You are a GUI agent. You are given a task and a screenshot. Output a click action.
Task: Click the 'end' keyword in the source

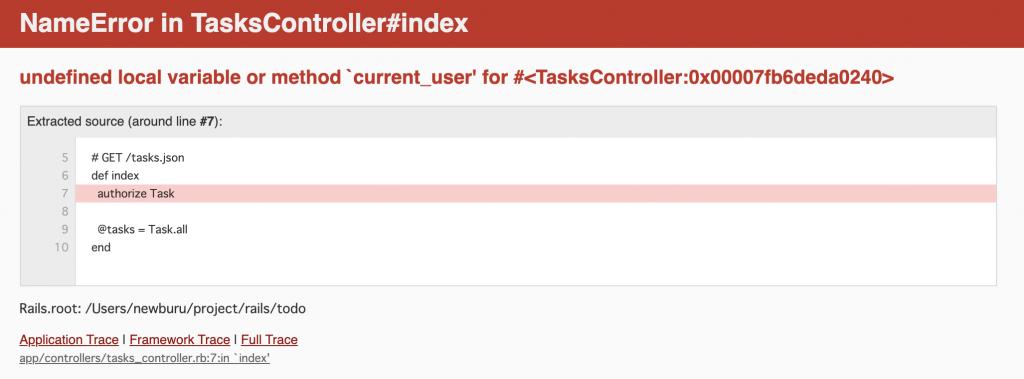(101, 248)
